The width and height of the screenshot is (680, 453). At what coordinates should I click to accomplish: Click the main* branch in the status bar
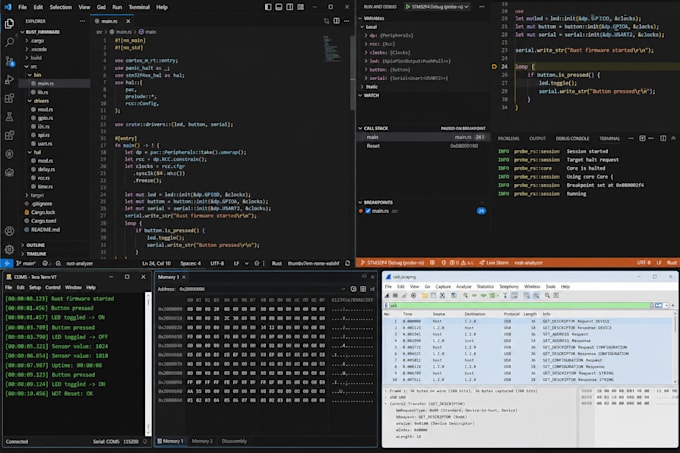pos(26,263)
